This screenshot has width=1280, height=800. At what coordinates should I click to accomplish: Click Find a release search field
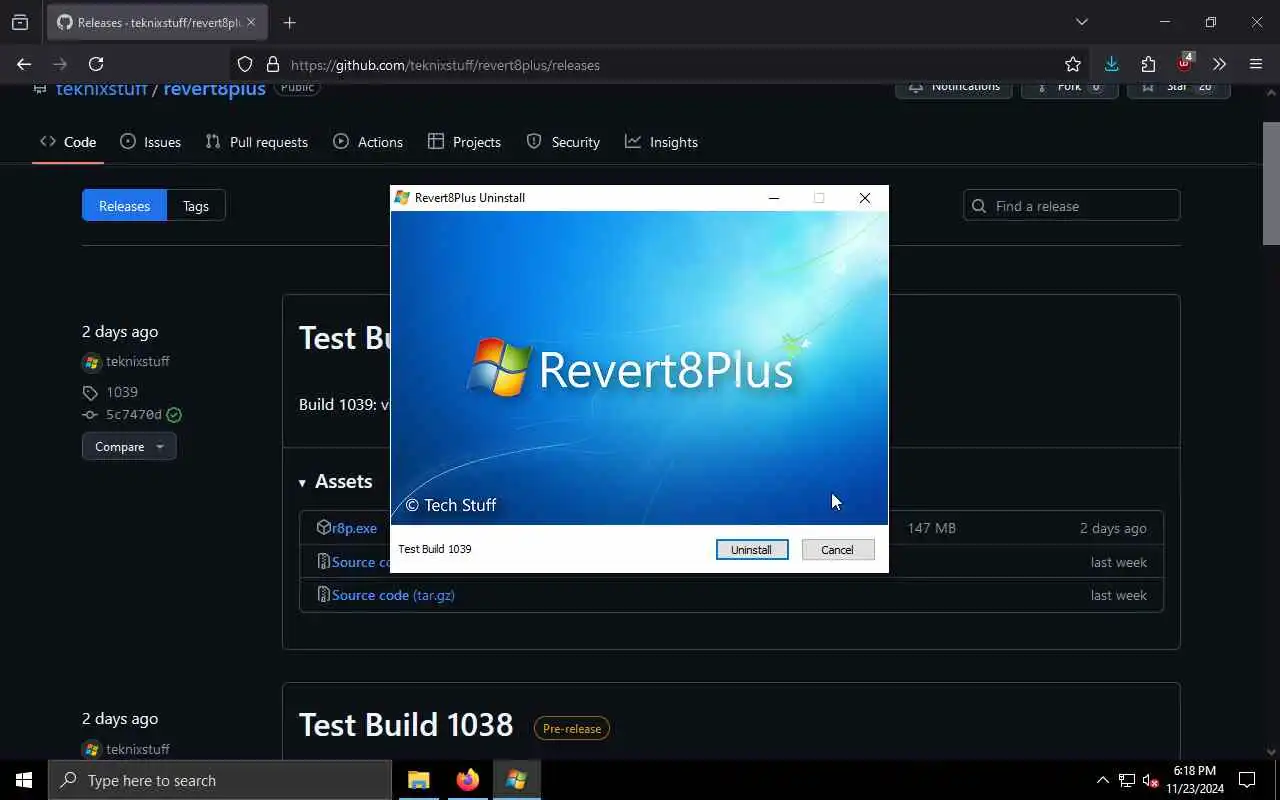point(1072,206)
